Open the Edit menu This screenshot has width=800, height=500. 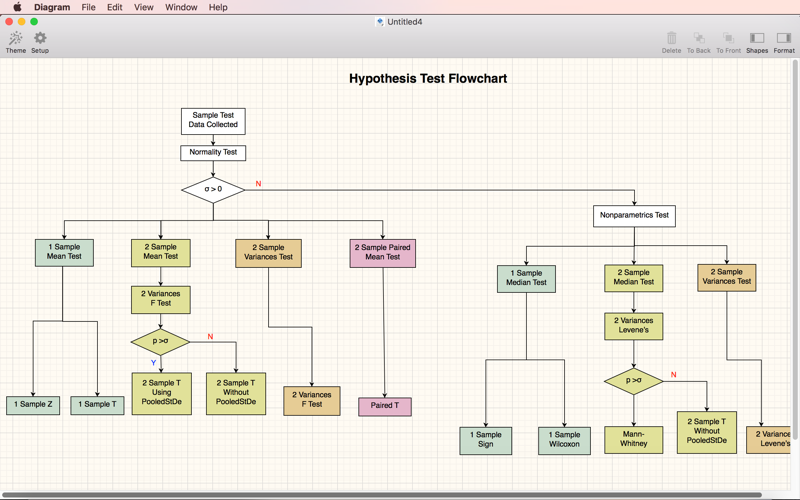[114, 7]
